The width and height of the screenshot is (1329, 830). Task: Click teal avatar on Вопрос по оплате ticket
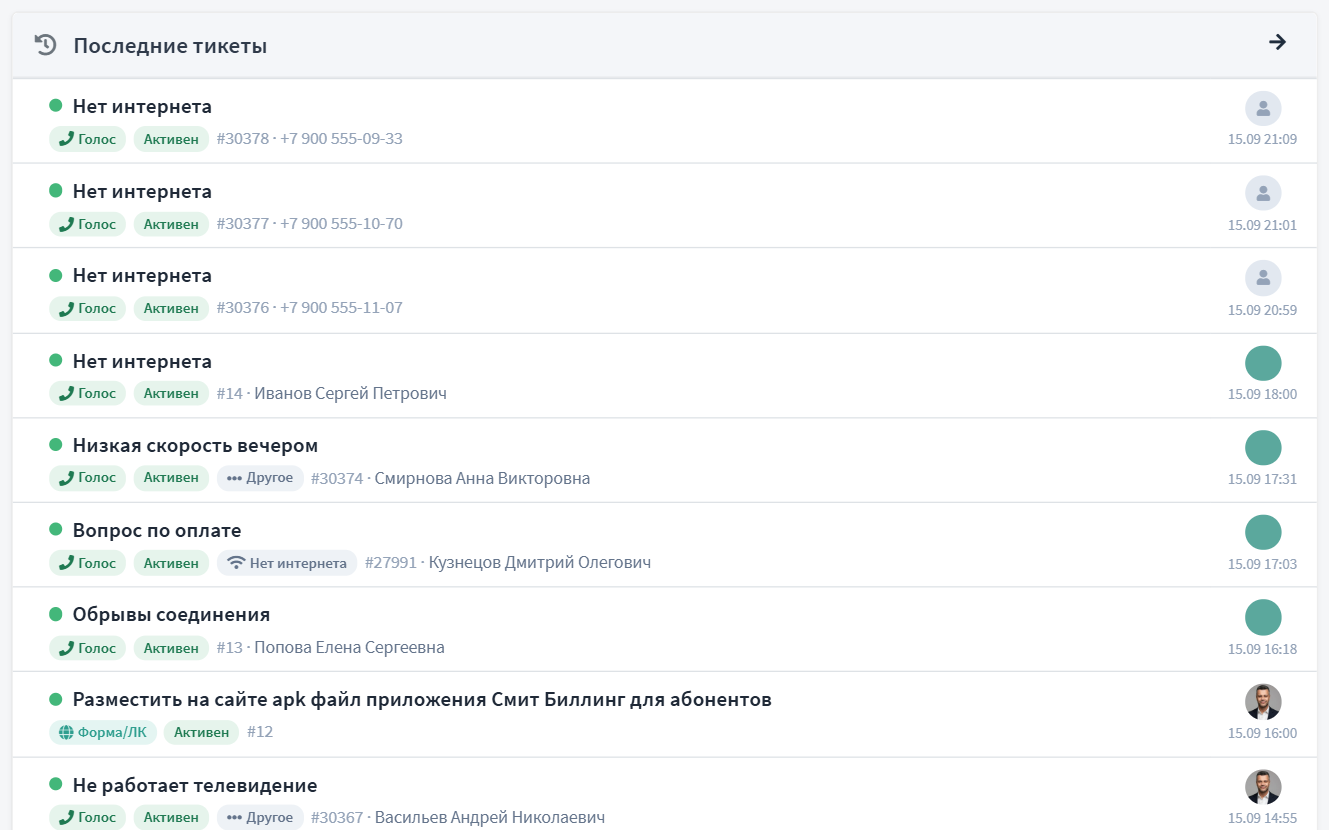click(x=1263, y=532)
